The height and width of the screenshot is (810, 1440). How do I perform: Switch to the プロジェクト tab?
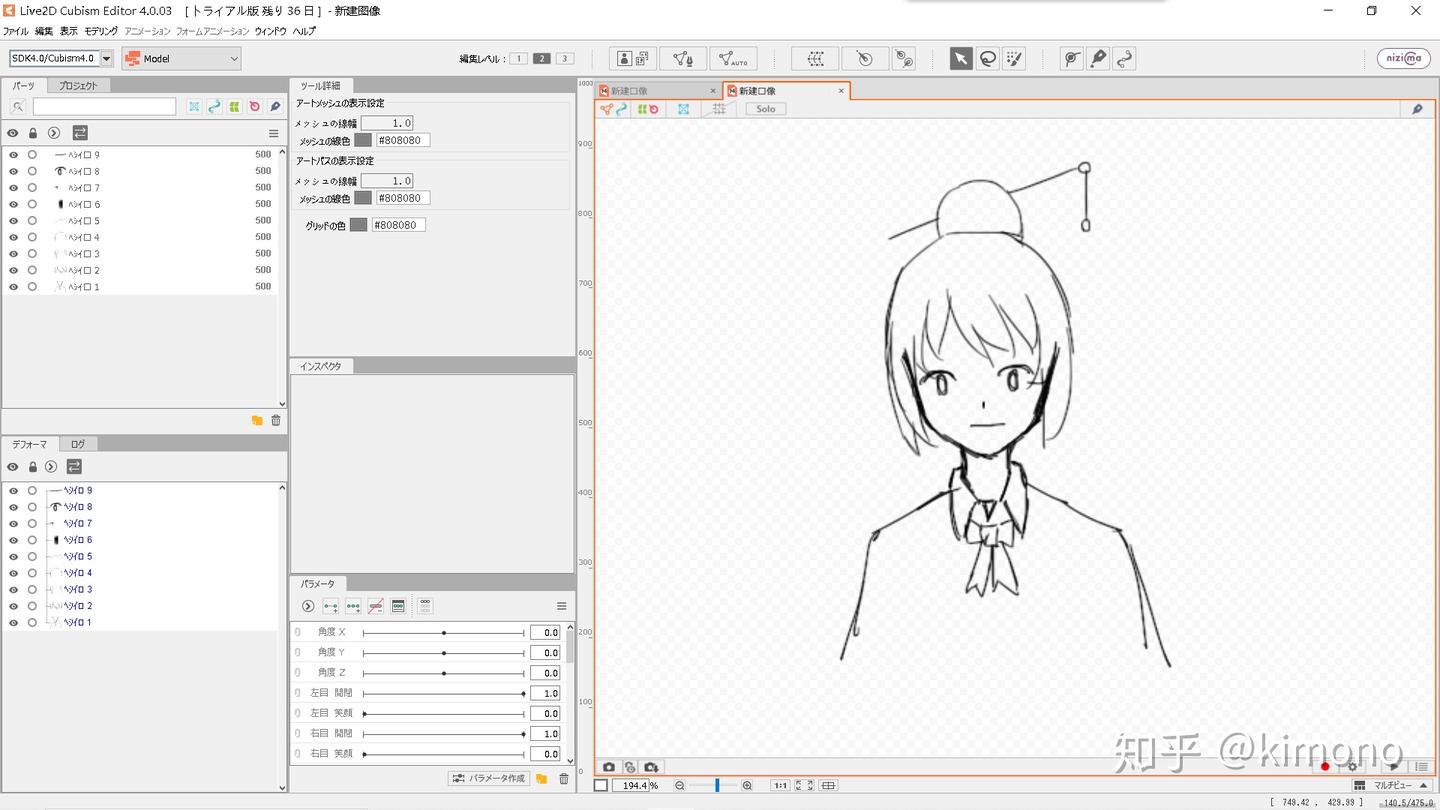click(78, 86)
